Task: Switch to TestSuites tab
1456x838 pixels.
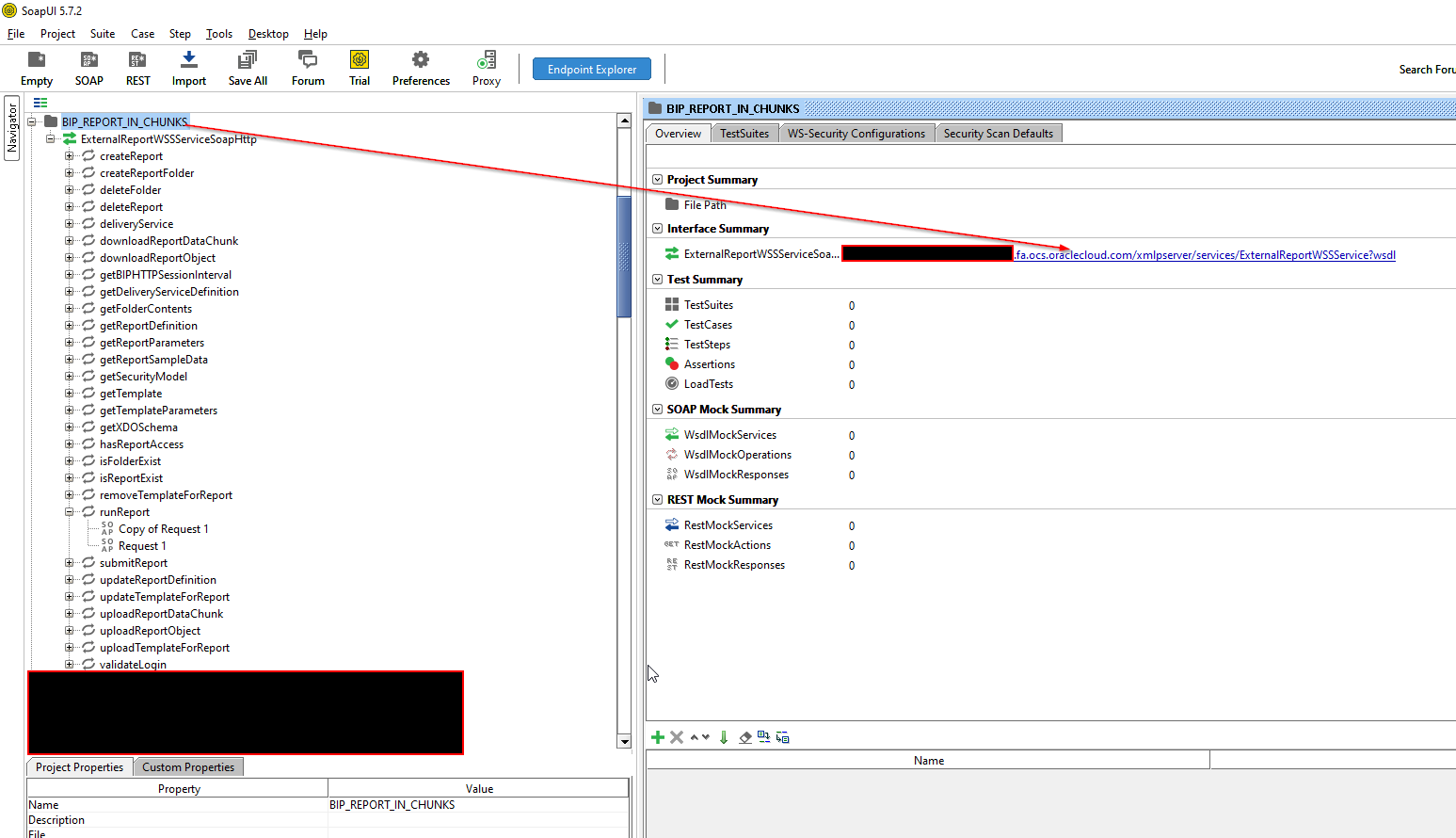Action: 744,134
